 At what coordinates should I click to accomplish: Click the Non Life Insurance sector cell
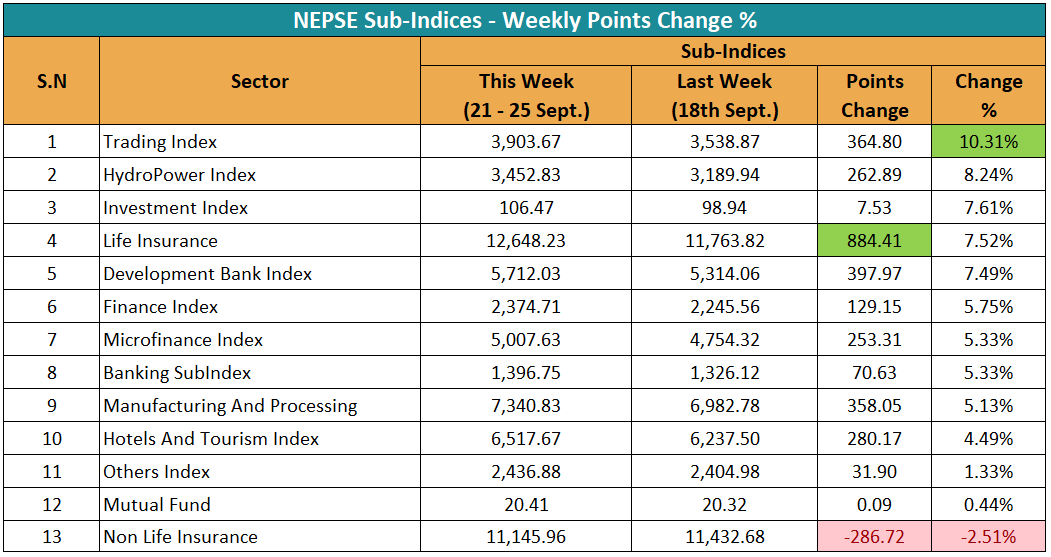pyautogui.click(x=180, y=537)
